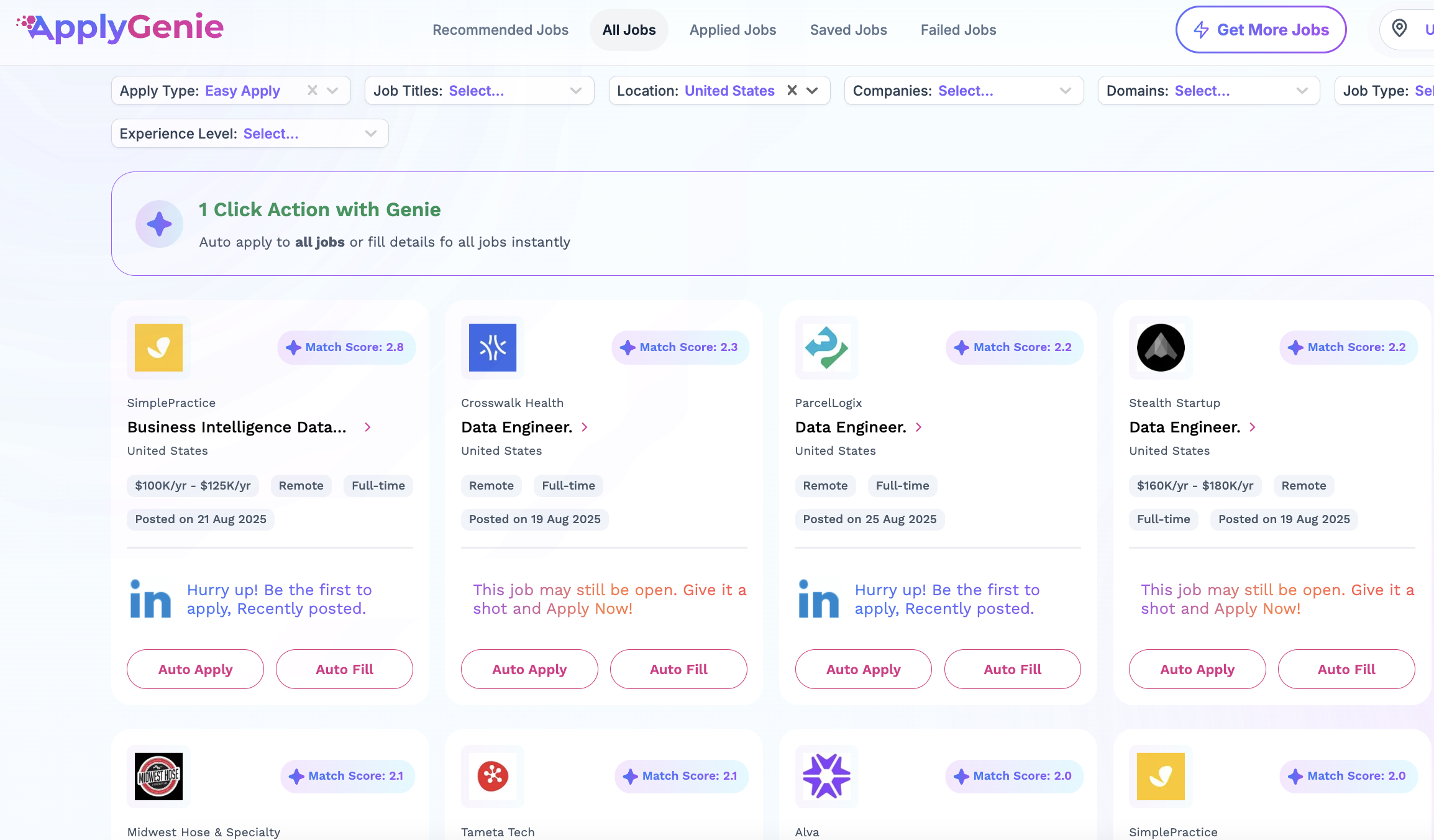The width and height of the screenshot is (1434, 840).
Task: Open the Apply Type dropdown
Action: tap(333, 91)
